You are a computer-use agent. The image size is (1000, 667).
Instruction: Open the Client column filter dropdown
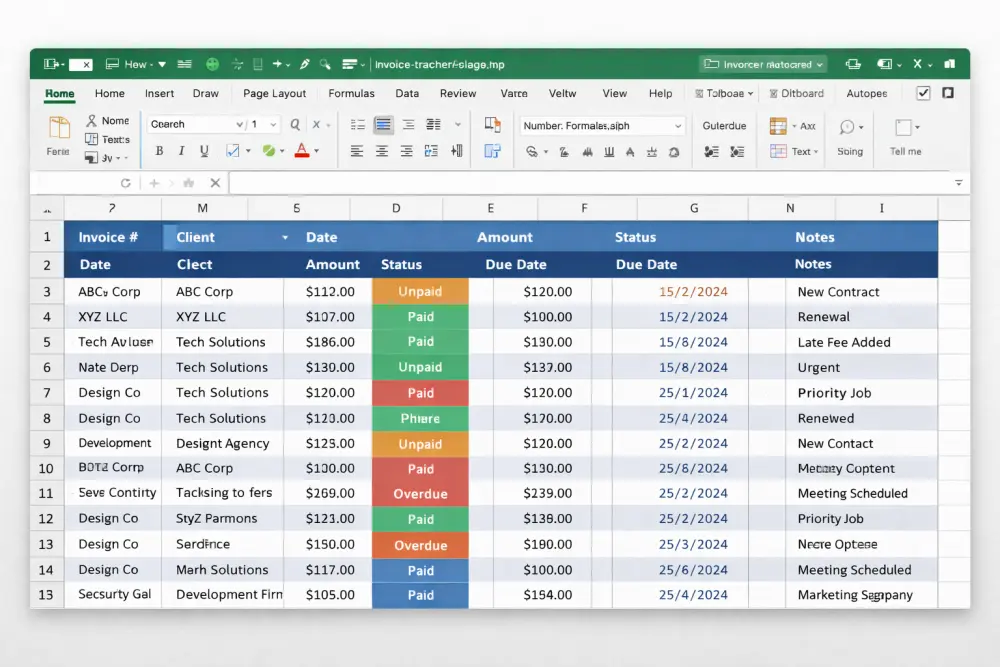coord(285,237)
